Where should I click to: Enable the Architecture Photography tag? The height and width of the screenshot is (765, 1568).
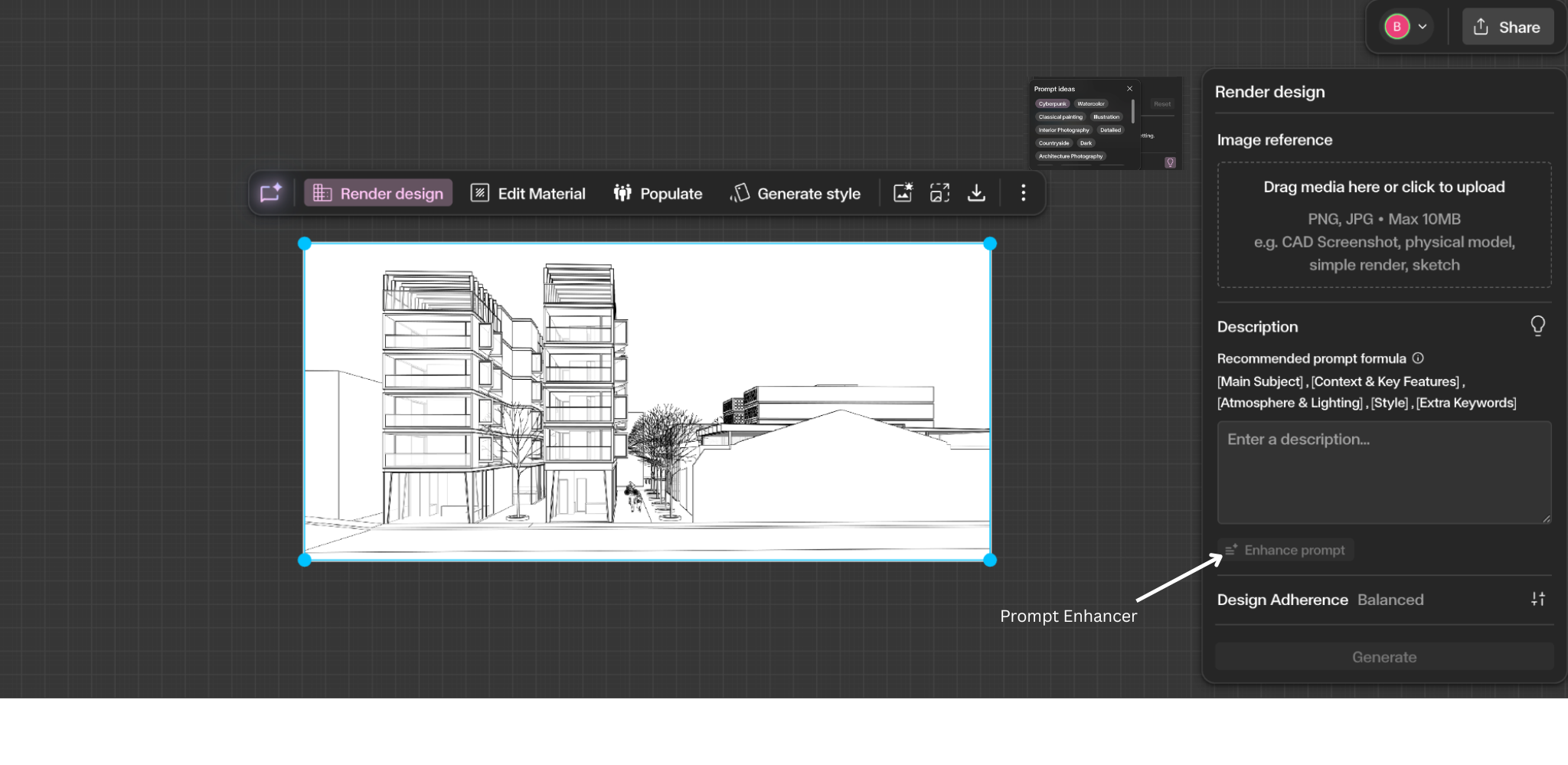click(x=1071, y=156)
